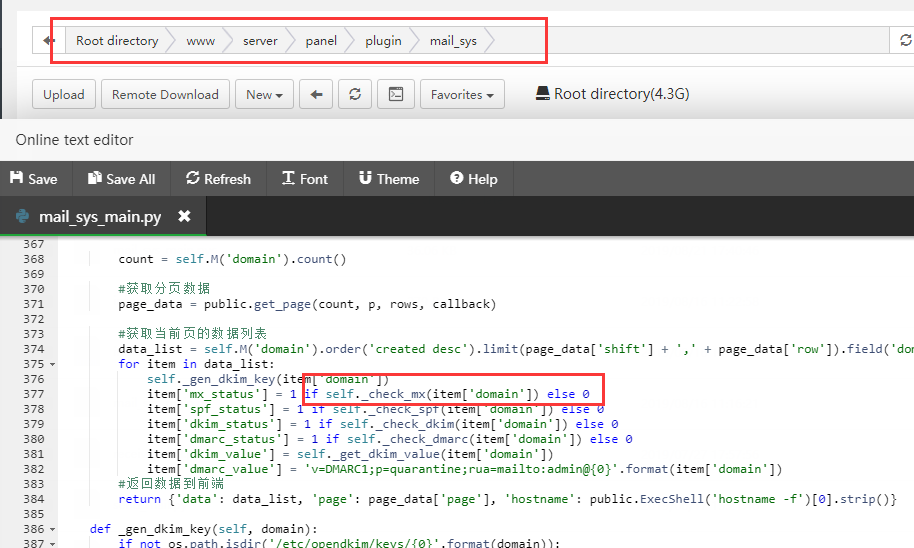The width and height of the screenshot is (914, 548).
Task: Refresh file list using toolbar refresh icon
Action: pyautogui.click(x=354, y=95)
